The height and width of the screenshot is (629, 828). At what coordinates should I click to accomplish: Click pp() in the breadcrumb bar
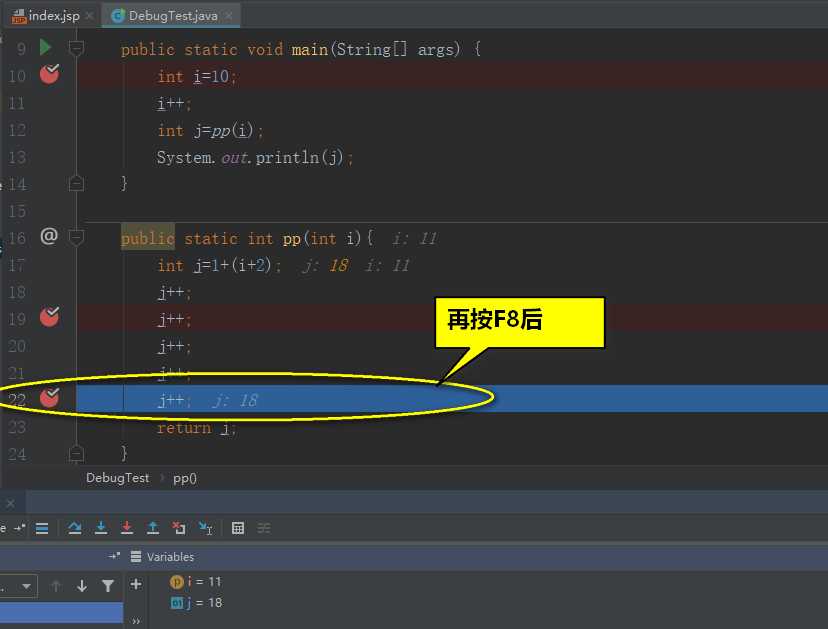[185, 478]
